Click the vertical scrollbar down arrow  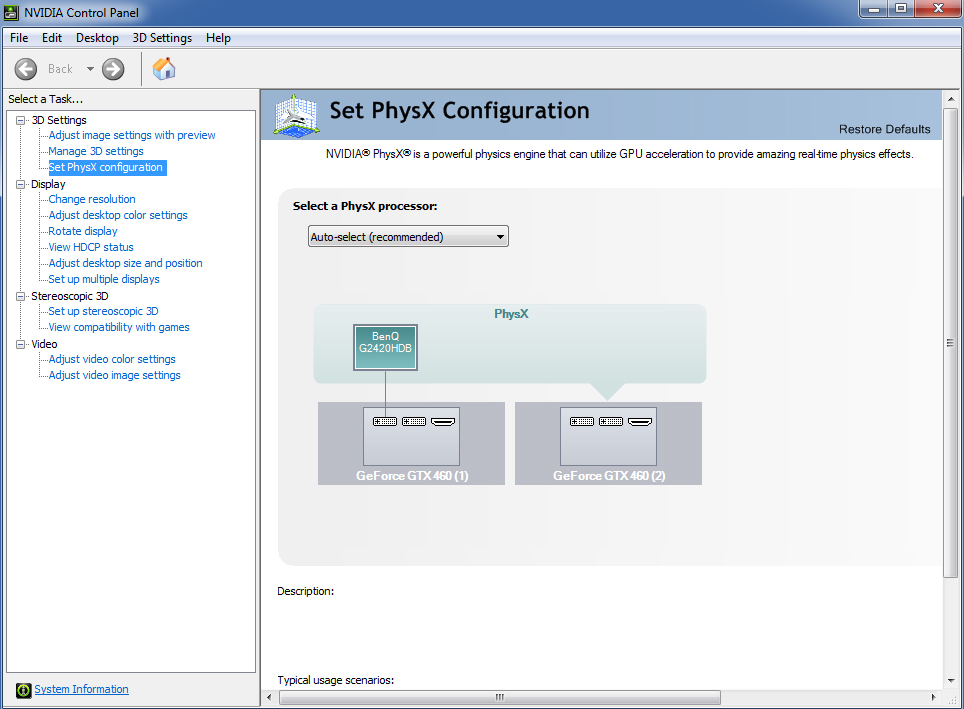click(x=950, y=680)
